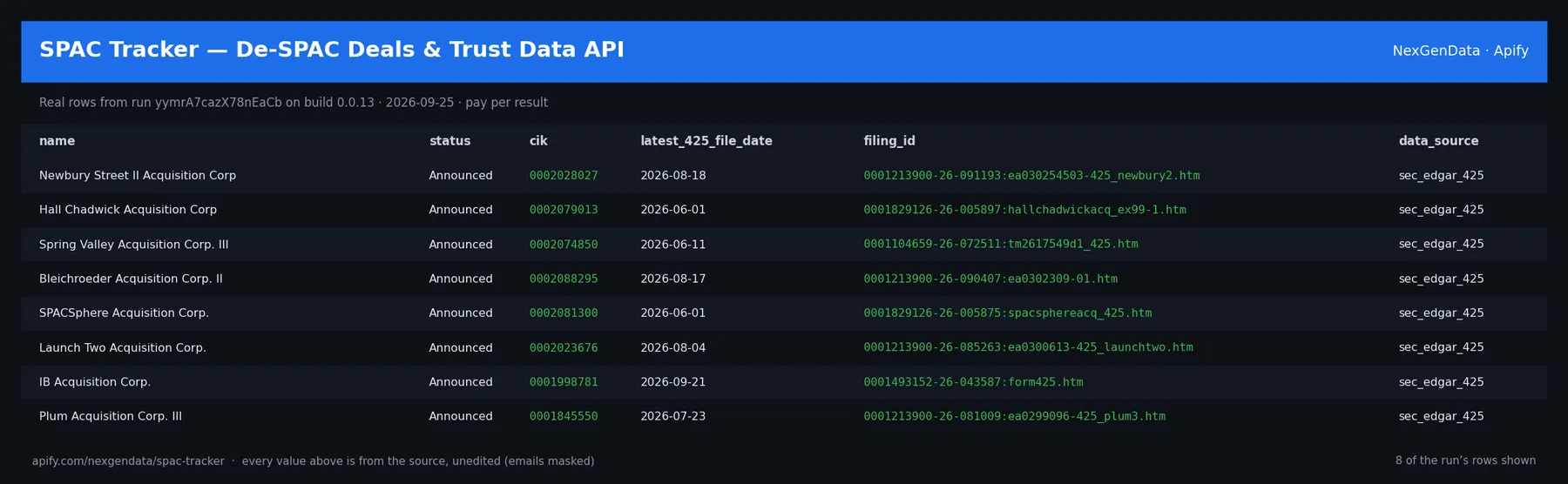Click sec_edgar_425 in IB Acquisition row

click(x=1441, y=382)
